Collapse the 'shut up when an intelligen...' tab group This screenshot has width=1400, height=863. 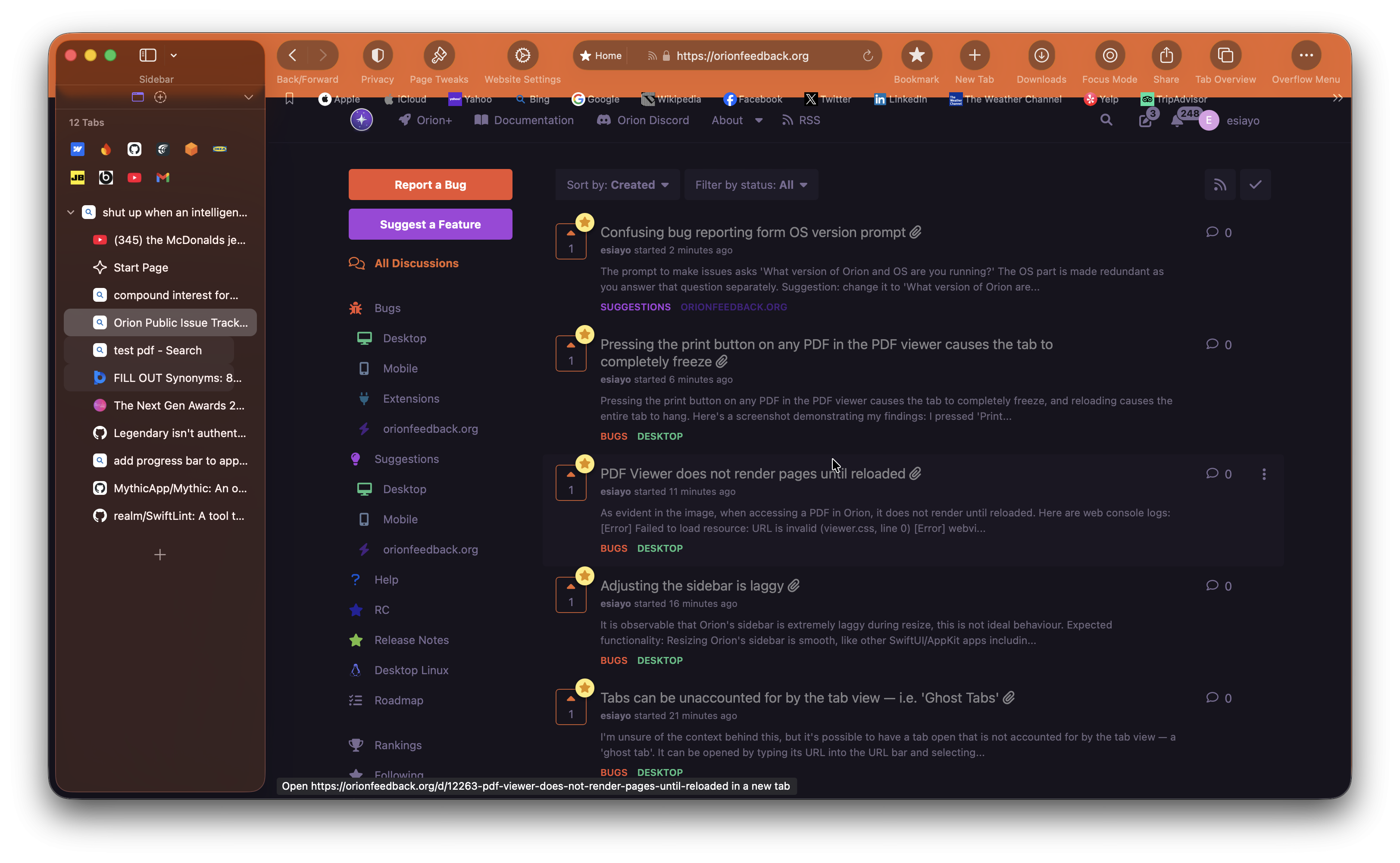click(x=71, y=213)
